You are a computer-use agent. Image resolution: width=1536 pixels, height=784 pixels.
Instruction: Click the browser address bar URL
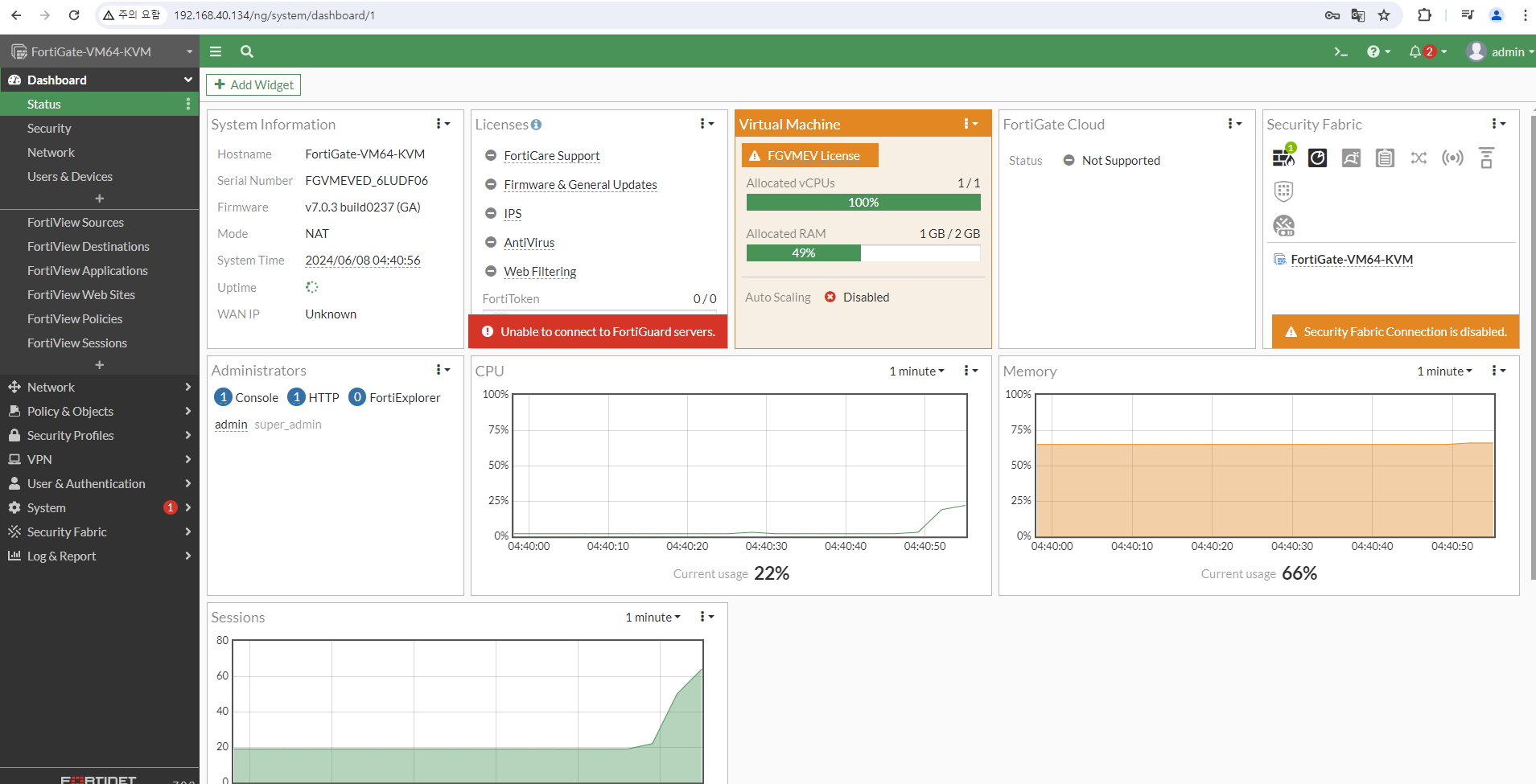point(274,15)
